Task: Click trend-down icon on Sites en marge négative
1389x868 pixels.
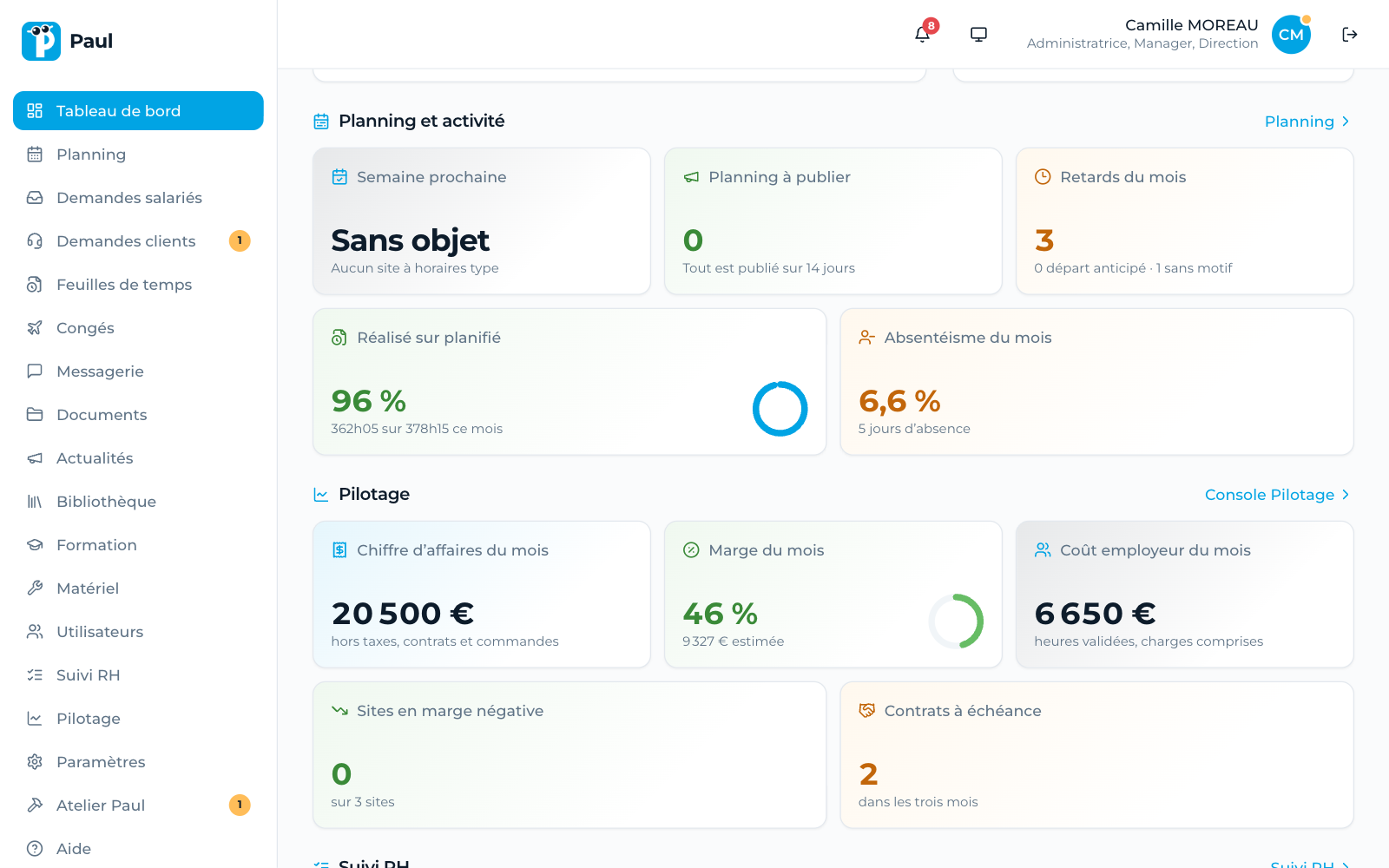Action: click(339, 711)
